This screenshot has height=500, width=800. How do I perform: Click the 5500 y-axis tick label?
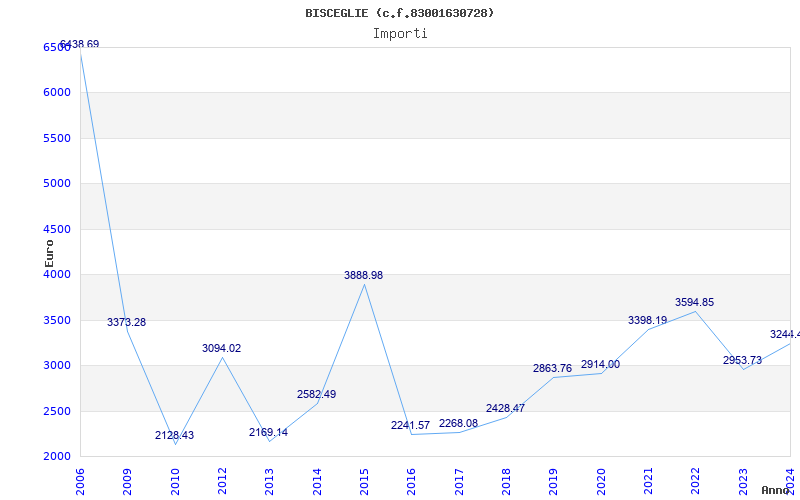tap(57, 138)
